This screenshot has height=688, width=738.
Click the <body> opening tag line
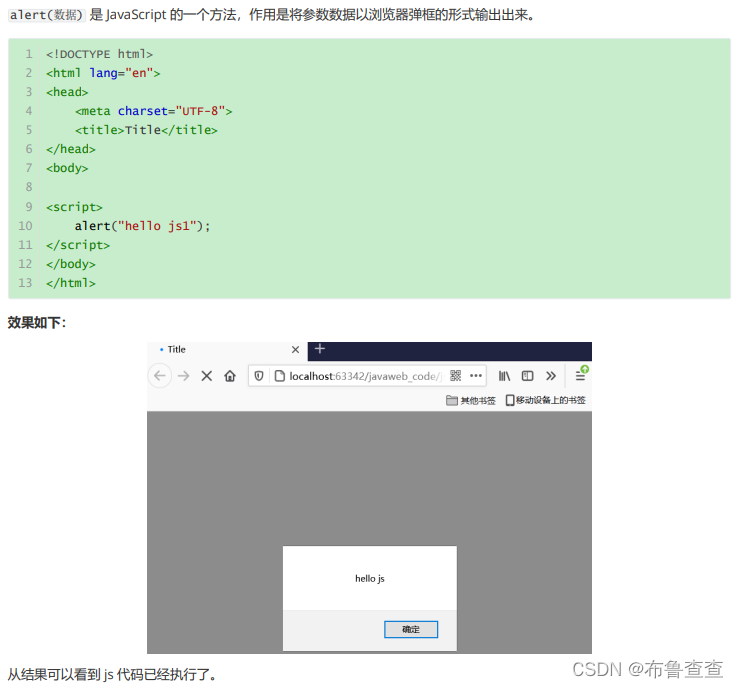[67, 168]
